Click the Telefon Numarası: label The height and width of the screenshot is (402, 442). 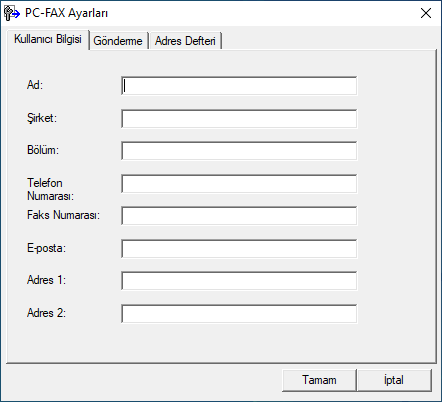click(50, 189)
